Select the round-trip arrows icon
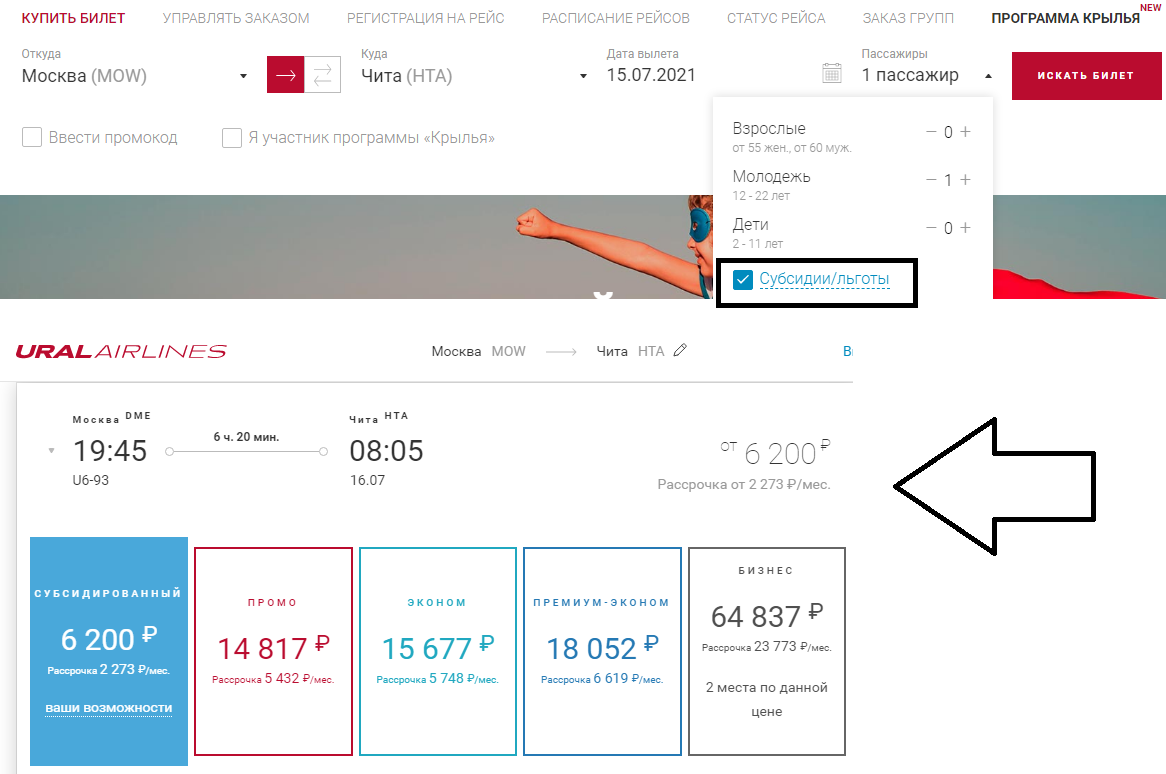Screen dimensions: 1166x774 323,75
